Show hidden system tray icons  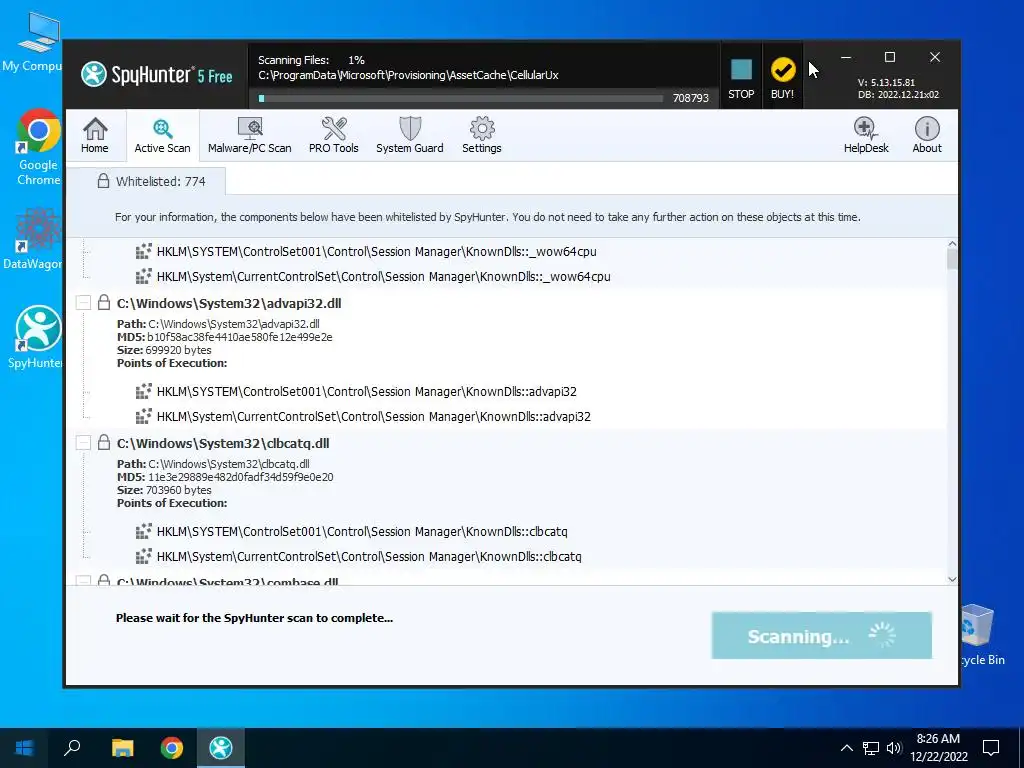coord(846,748)
